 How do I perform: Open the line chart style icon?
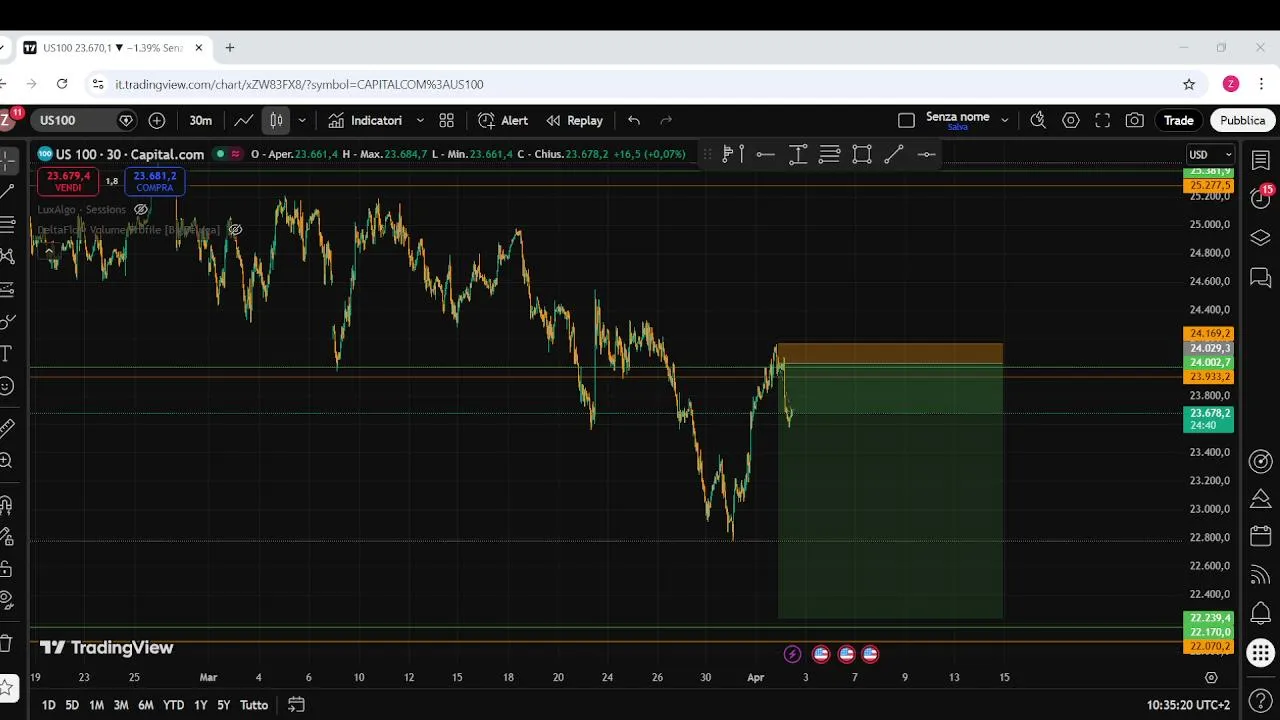click(244, 120)
